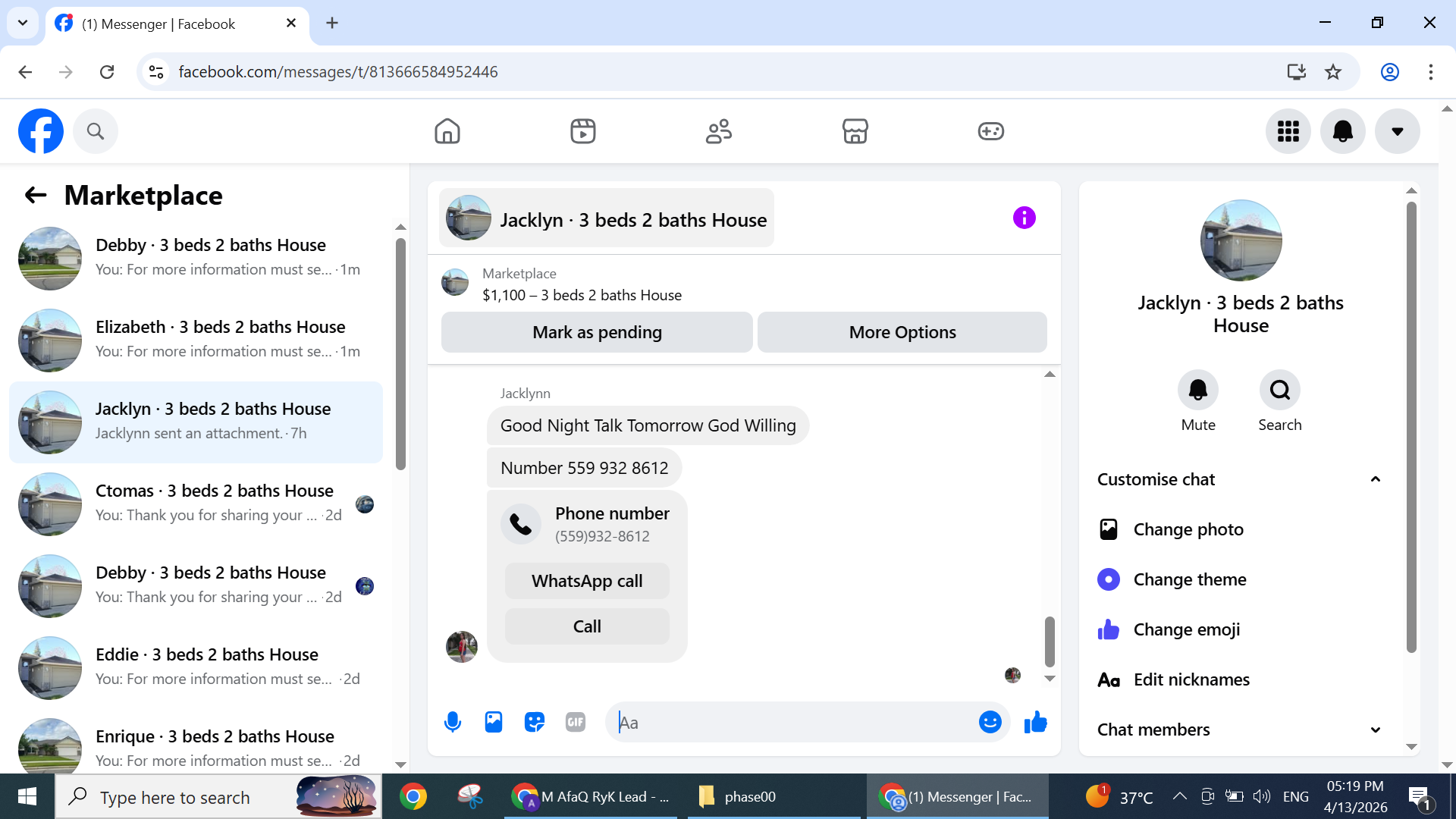
Task: Select Change photo option
Action: [x=1241, y=529]
